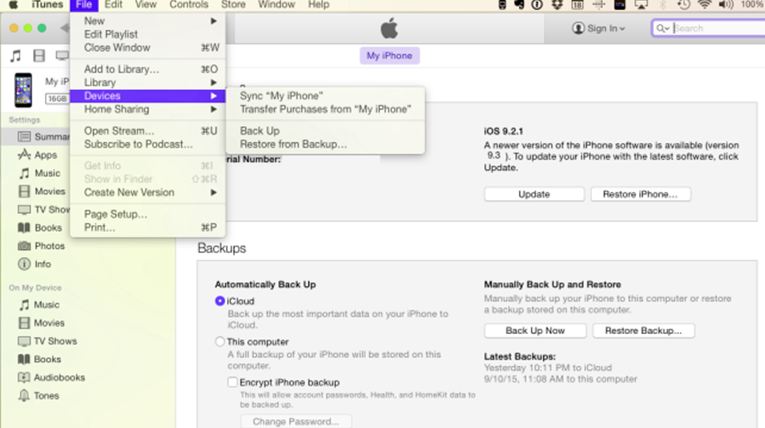Image resolution: width=765 pixels, height=428 pixels.
Task: Open the Controls menu
Action: pos(189,5)
